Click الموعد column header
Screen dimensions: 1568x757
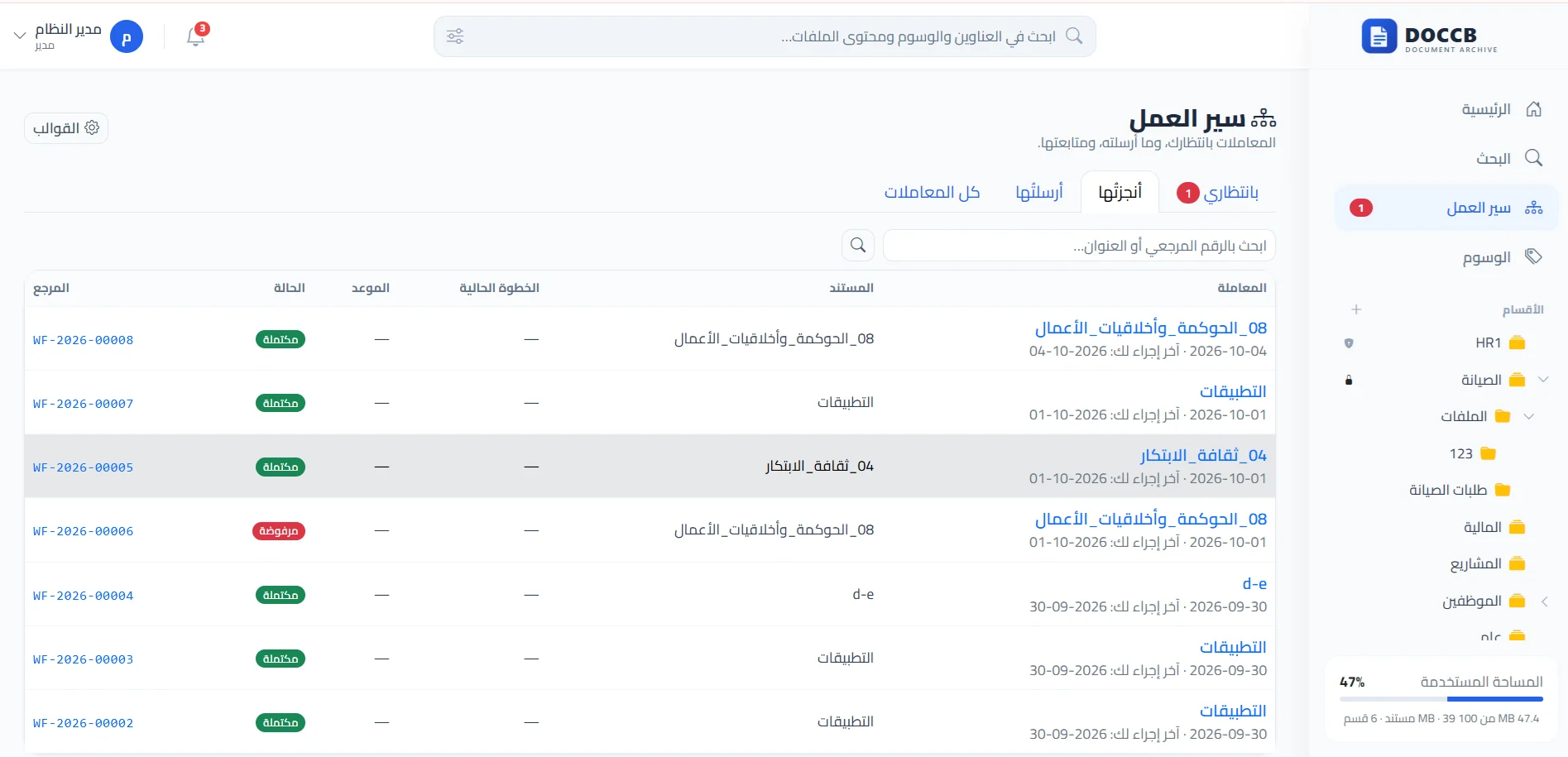370,288
